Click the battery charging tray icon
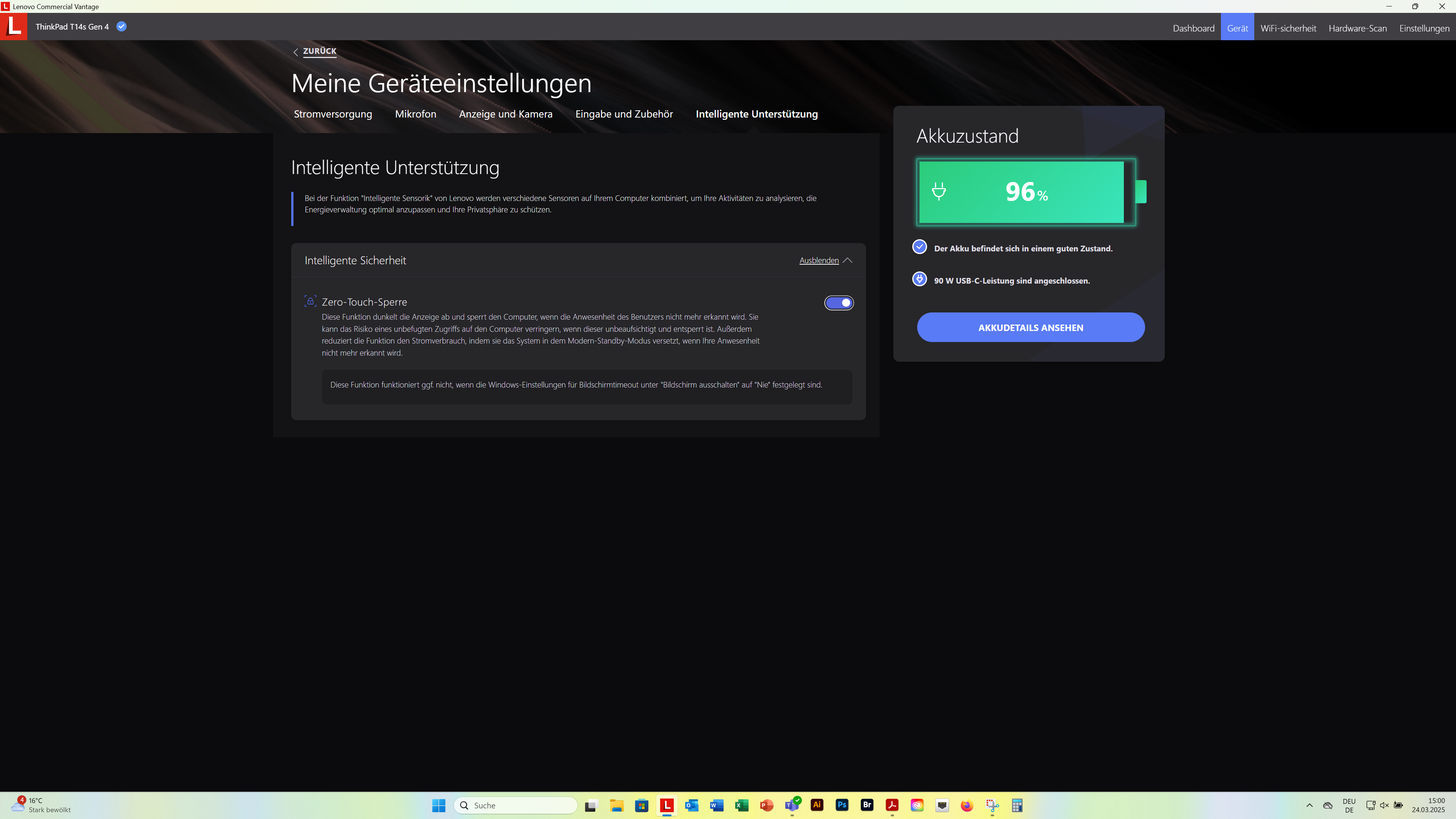This screenshot has height=819, width=1456. coord(1398,805)
